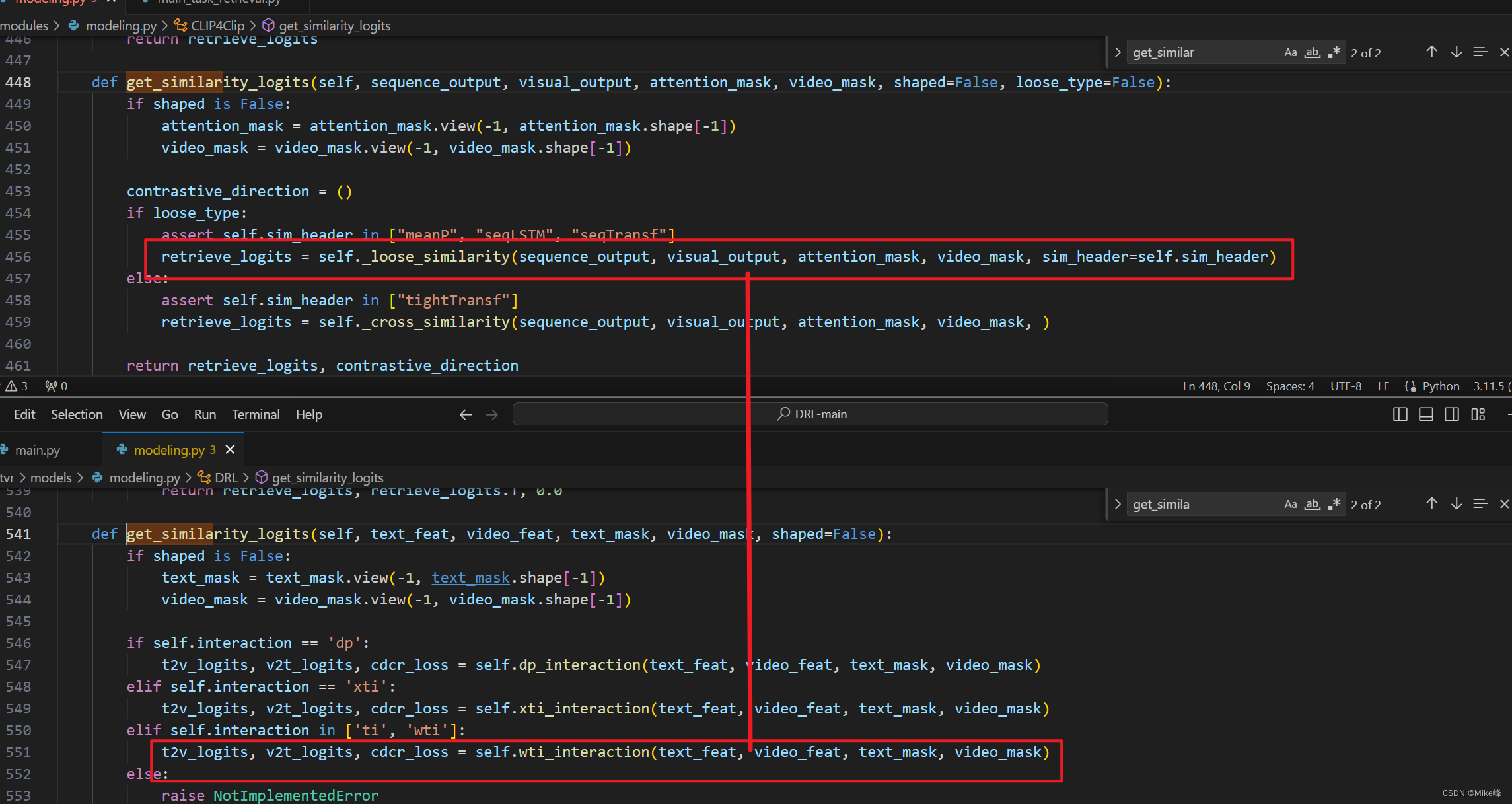Open Problems via warnings count 3

pyautogui.click(x=17, y=386)
